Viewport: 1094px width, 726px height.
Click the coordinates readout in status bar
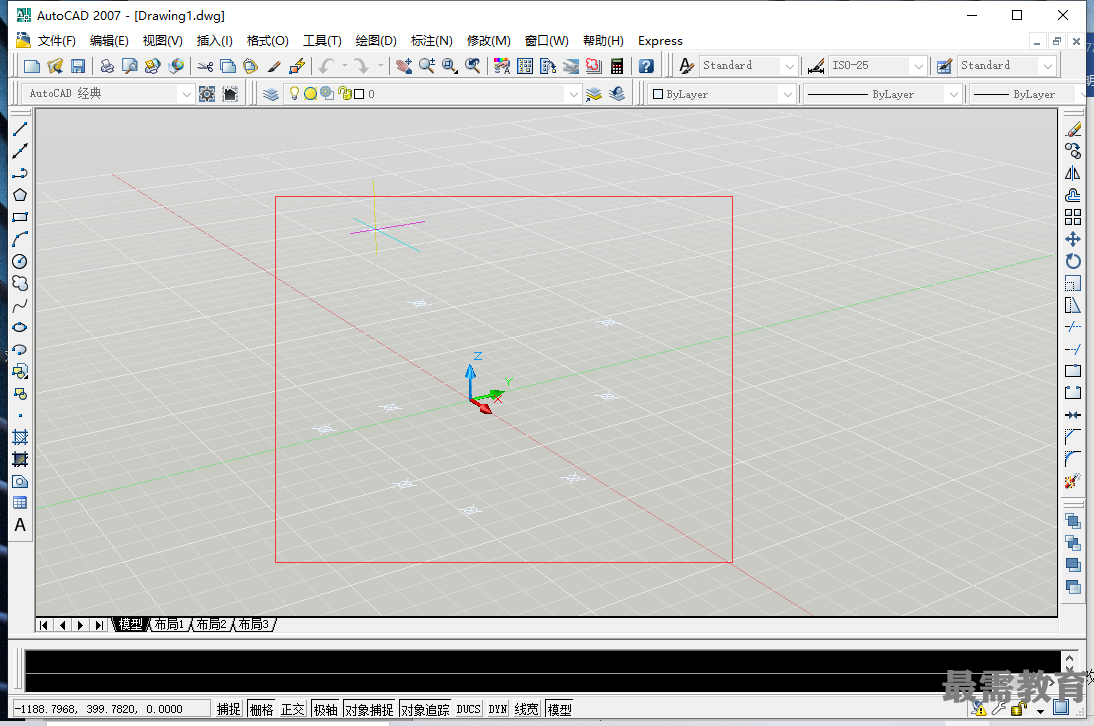[x=112, y=709]
